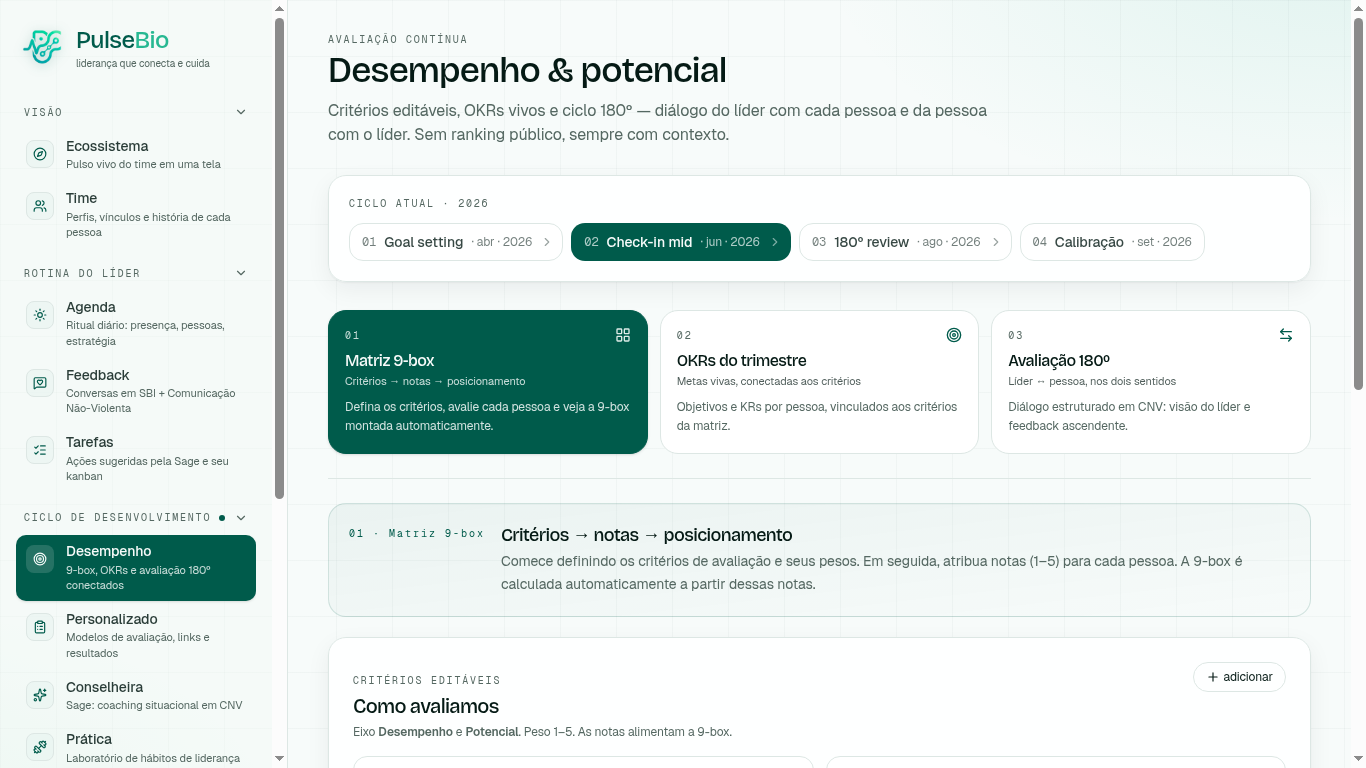Screen dimensions: 1366x768
Task: Switch to Avaliação 180º card
Action: tap(1151, 382)
